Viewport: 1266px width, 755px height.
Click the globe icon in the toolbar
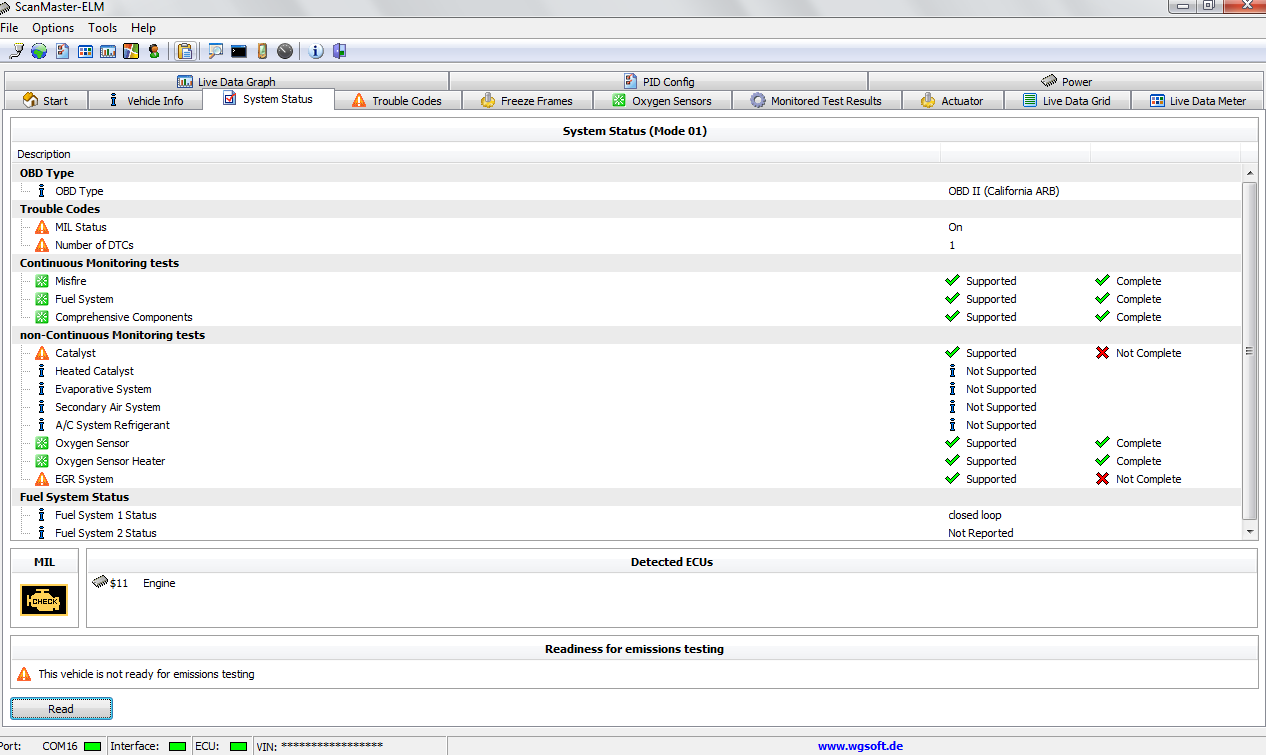39,51
